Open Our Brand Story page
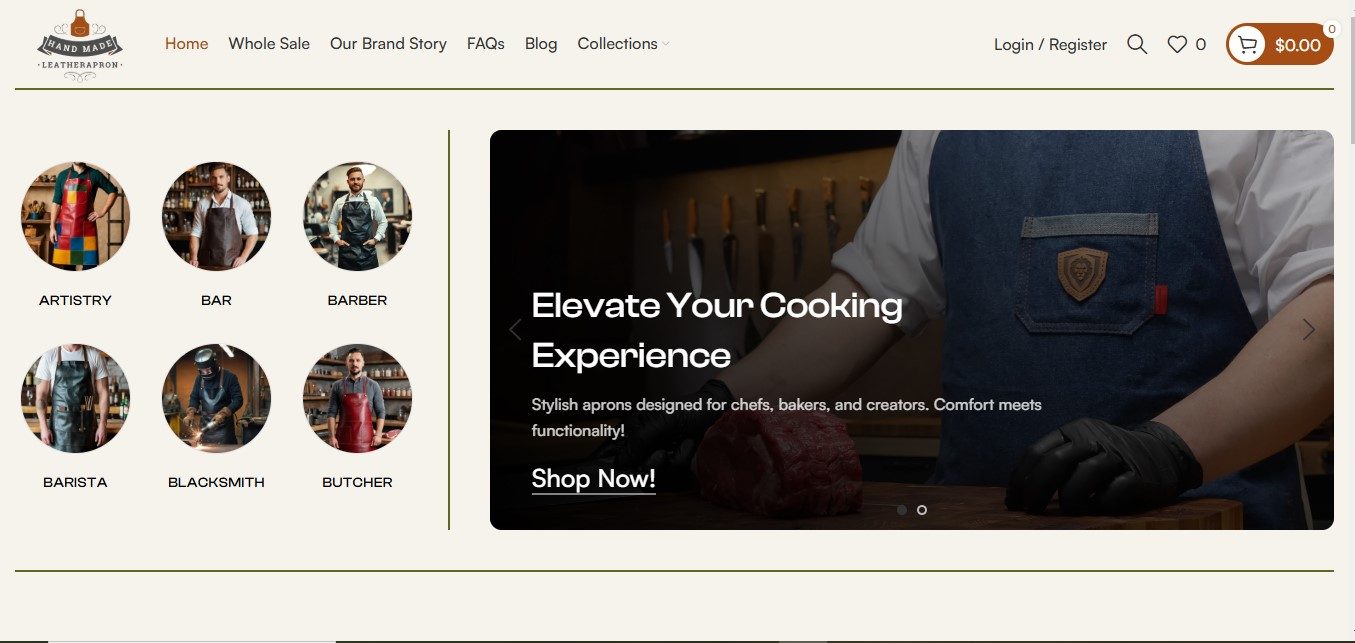The width and height of the screenshot is (1355, 643). (388, 44)
